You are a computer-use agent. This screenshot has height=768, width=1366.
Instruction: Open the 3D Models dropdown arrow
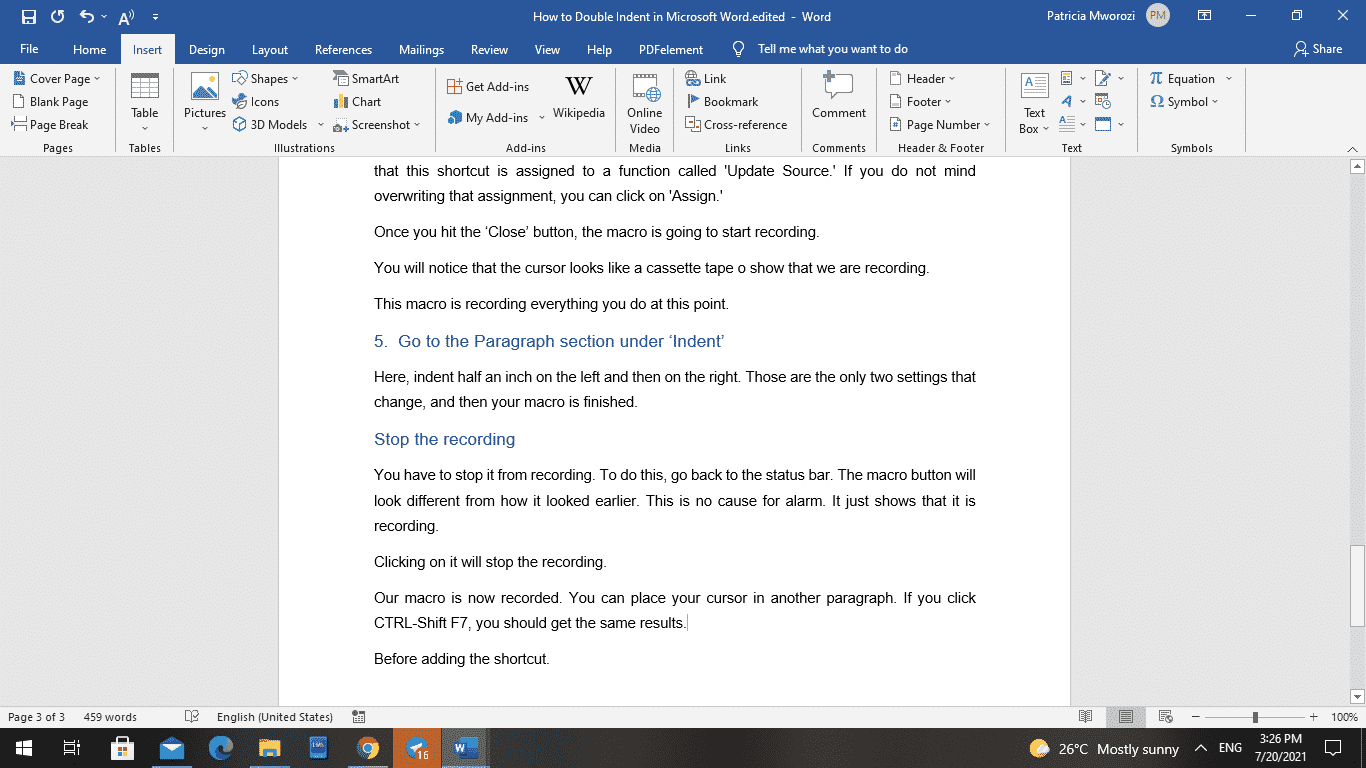click(x=321, y=125)
